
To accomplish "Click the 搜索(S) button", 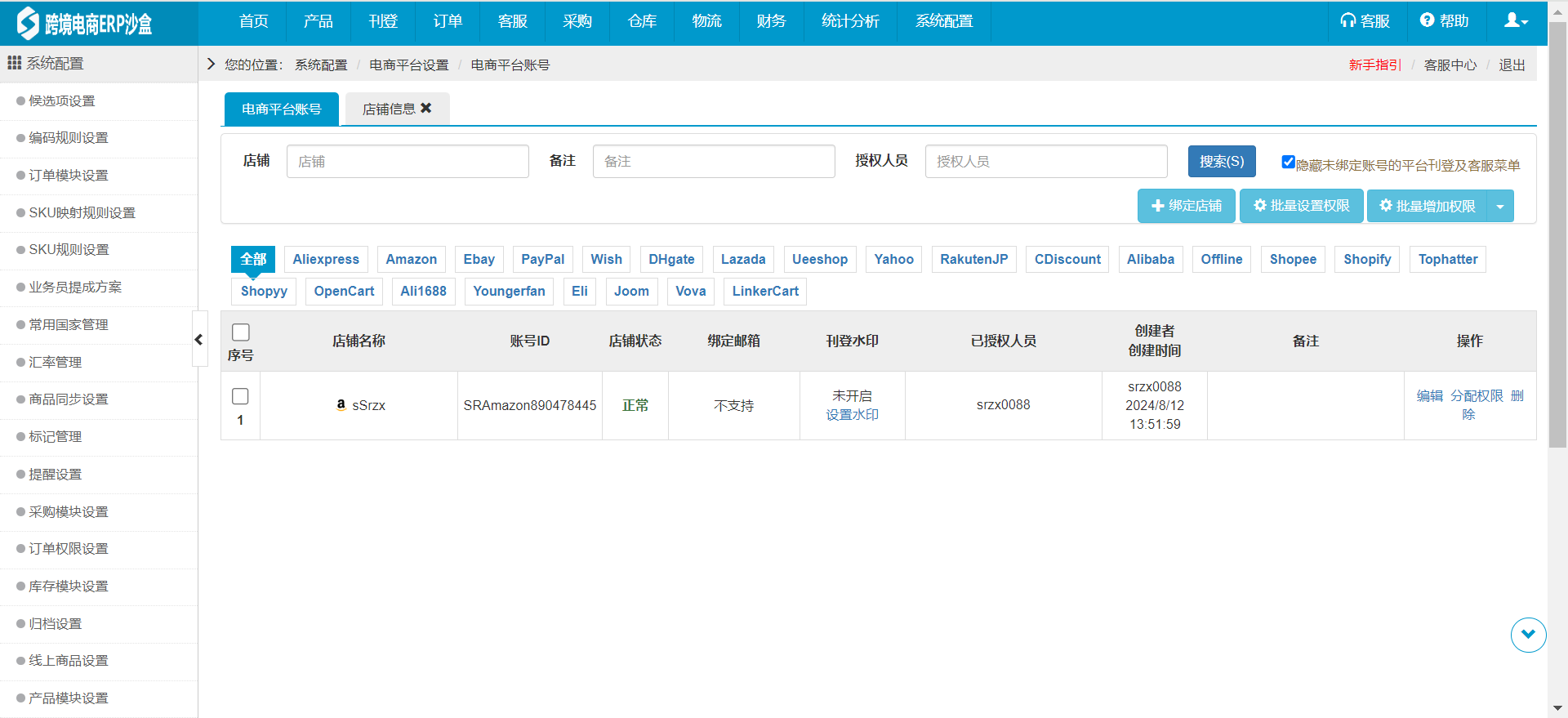I will 1221,162.
